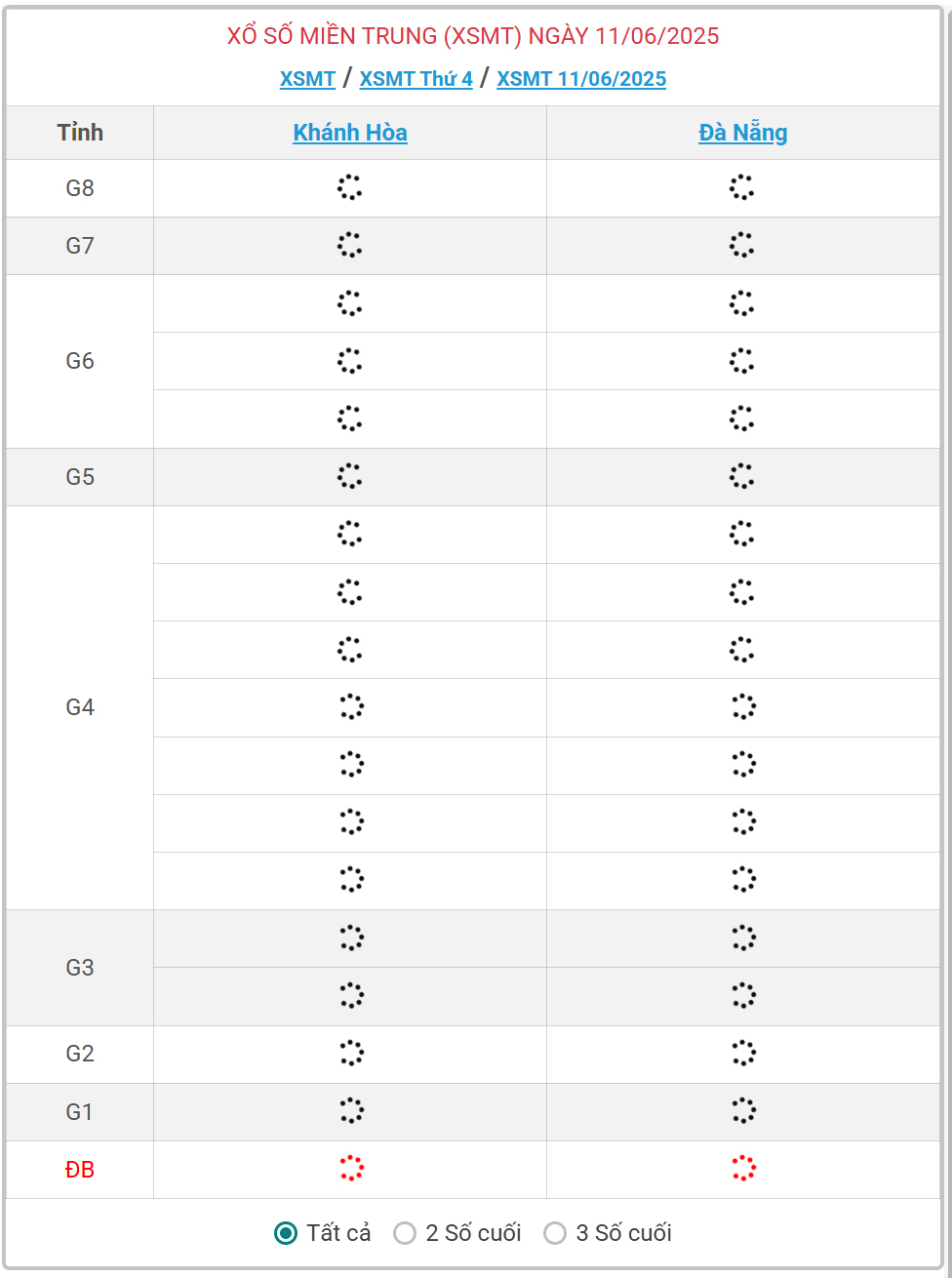This screenshot has width=952, height=1278.
Task: Click the G4 prize row label
Action: 80,707
